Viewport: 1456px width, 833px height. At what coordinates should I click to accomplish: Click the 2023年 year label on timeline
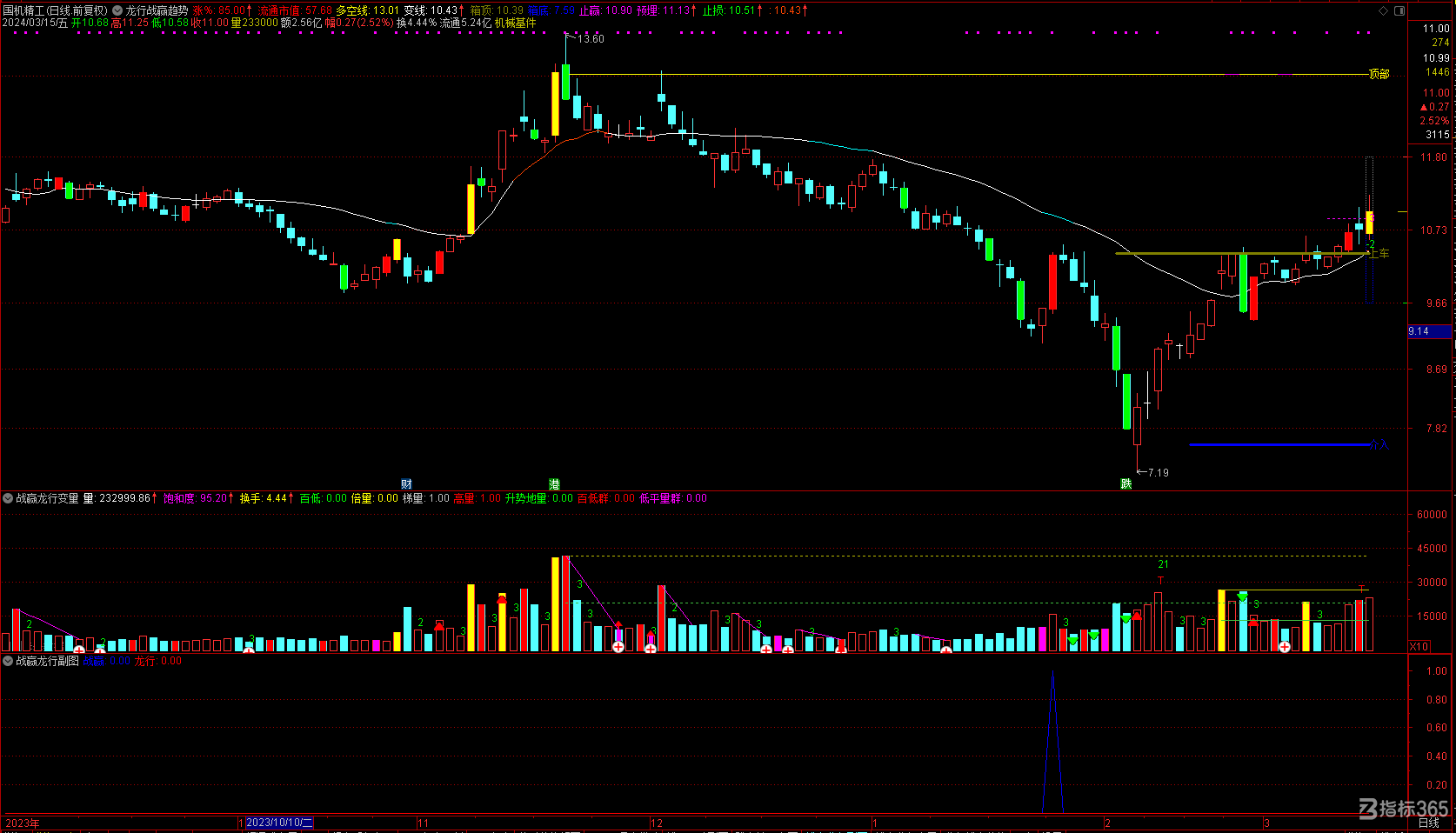click(x=23, y=823)
